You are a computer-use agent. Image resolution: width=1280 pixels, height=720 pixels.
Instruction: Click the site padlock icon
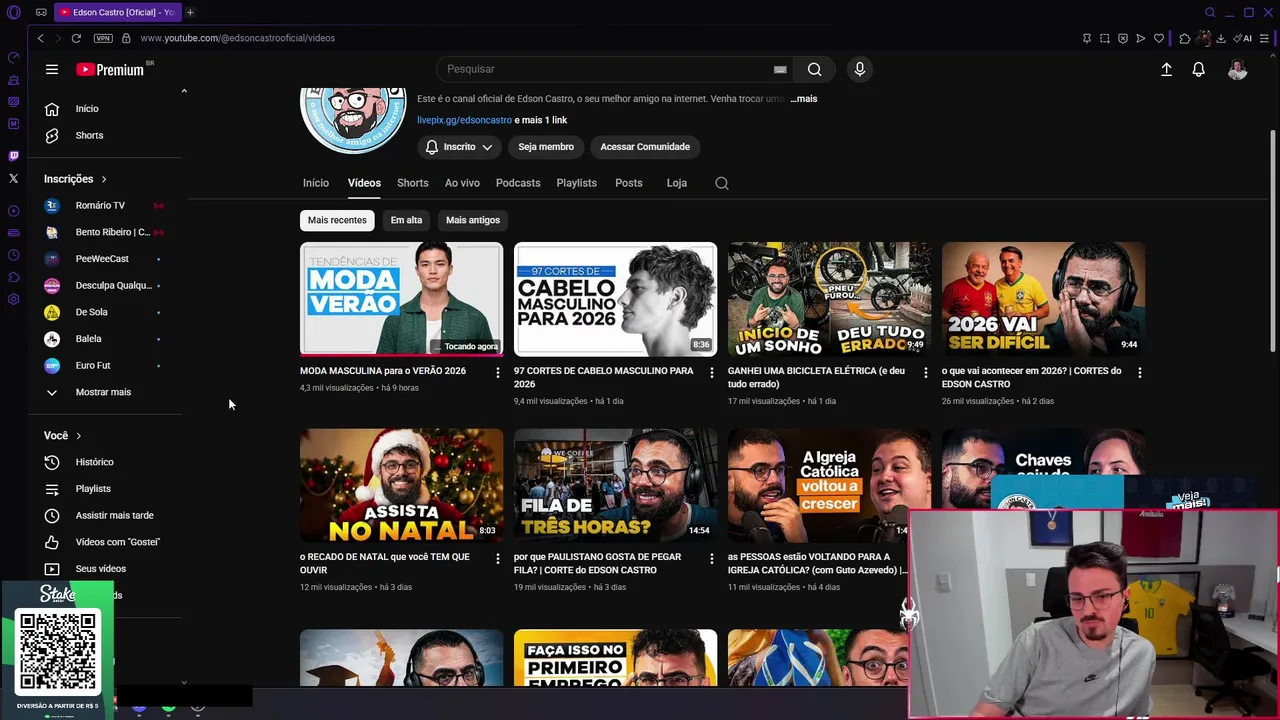point(126,38)
